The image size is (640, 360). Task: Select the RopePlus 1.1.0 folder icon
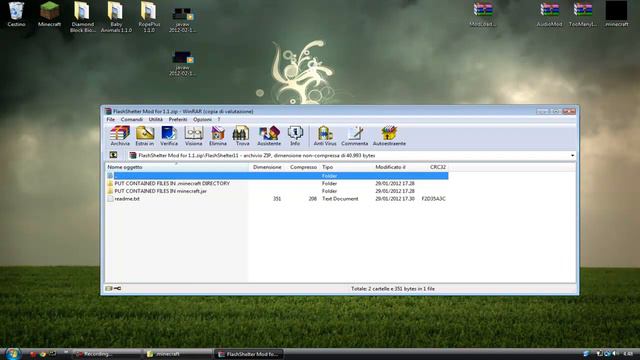coord(149,17)
